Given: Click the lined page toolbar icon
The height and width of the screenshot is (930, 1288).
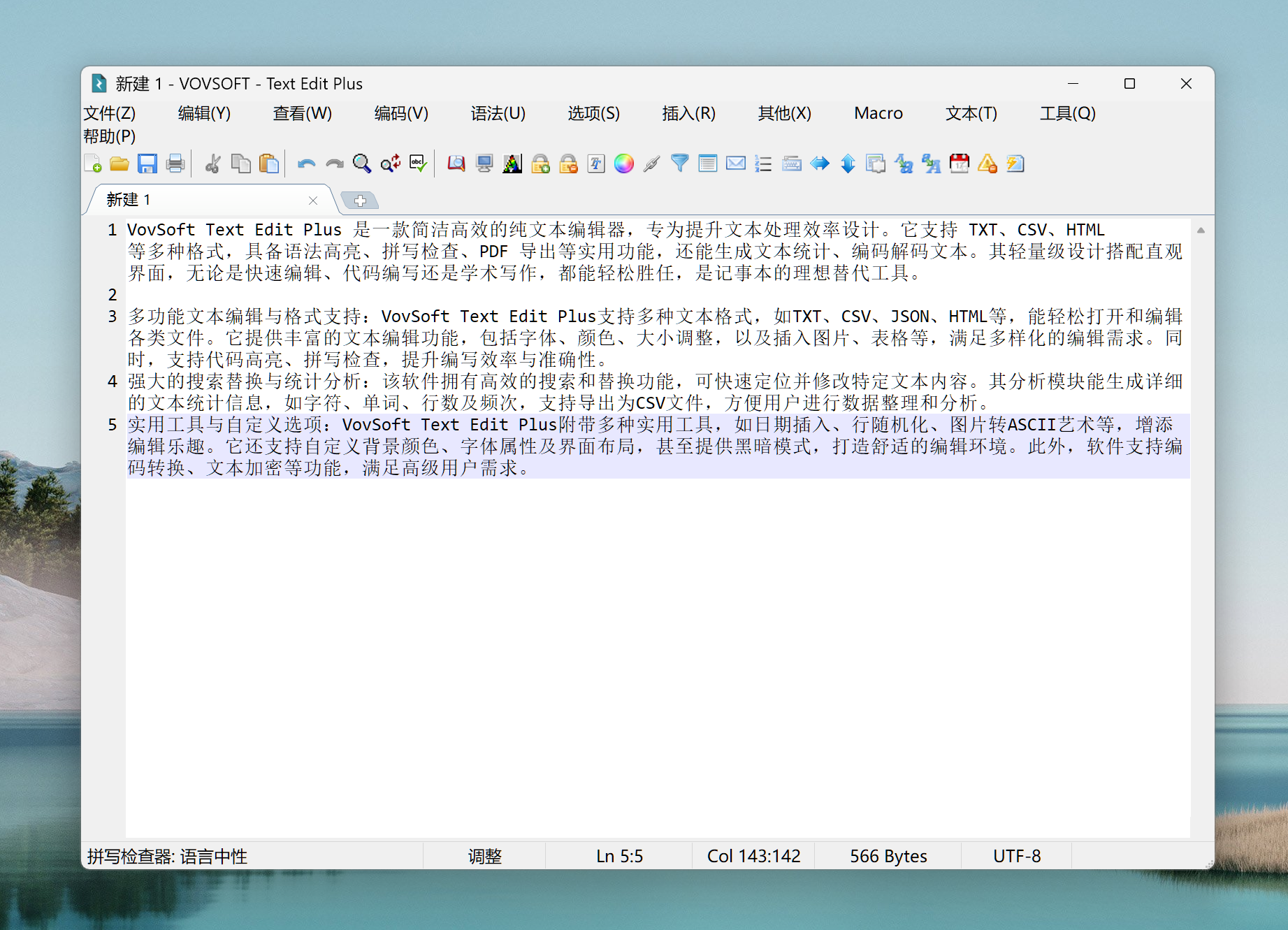Looking at the screenshot, I should click(708, 164).
